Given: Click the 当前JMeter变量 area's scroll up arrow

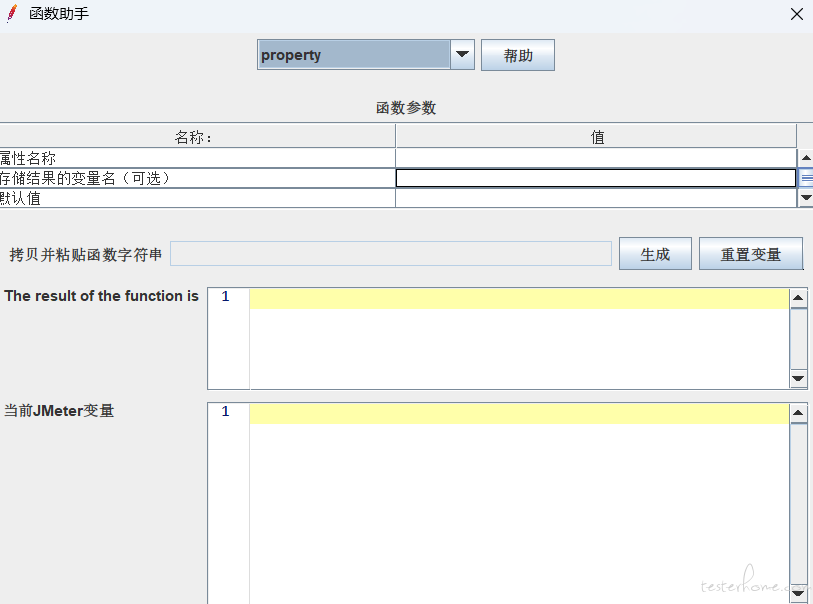Looking at the screenshot, I should tap(798, 412).
